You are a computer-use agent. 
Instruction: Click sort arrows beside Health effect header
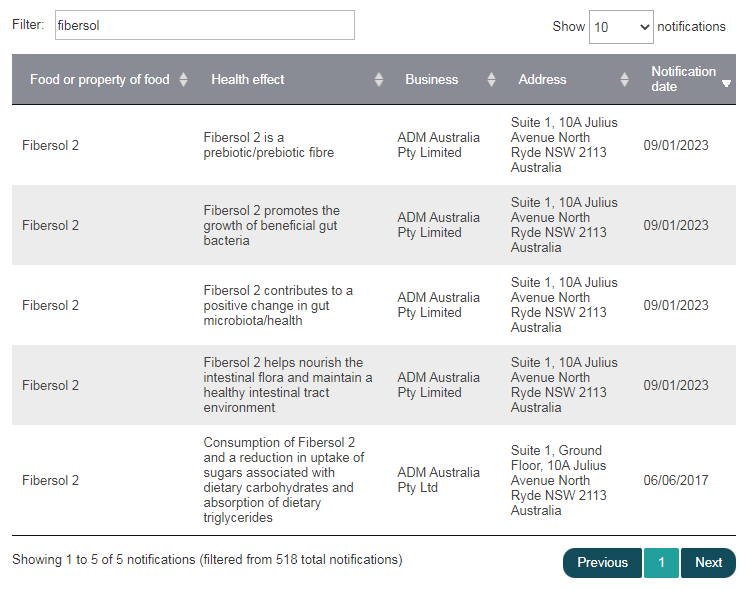379,80
